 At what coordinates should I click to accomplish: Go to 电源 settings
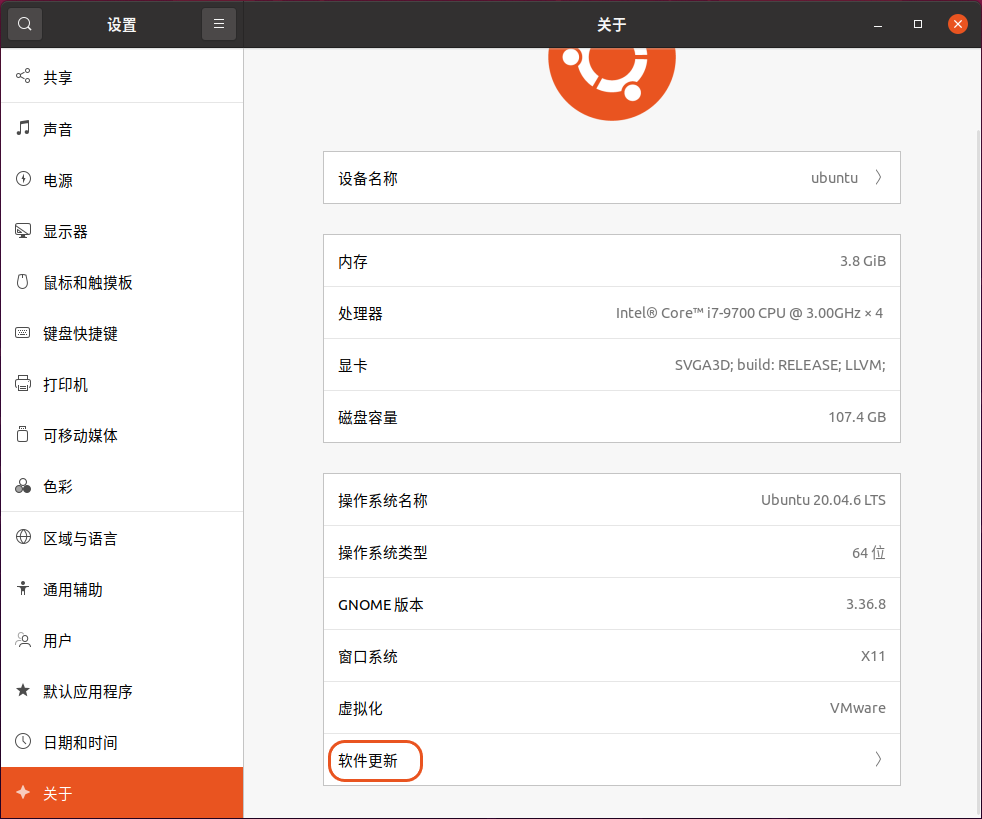[122, 180]
